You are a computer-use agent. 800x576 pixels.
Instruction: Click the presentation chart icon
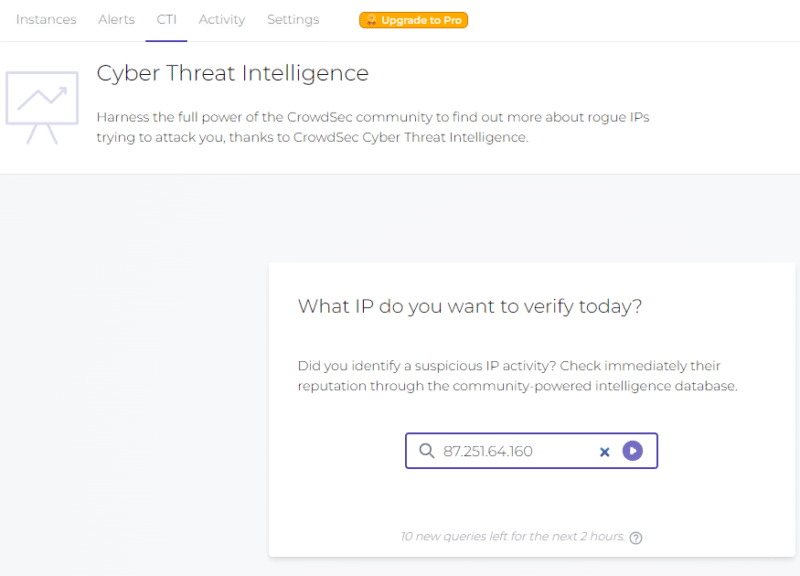click(41, 107)
